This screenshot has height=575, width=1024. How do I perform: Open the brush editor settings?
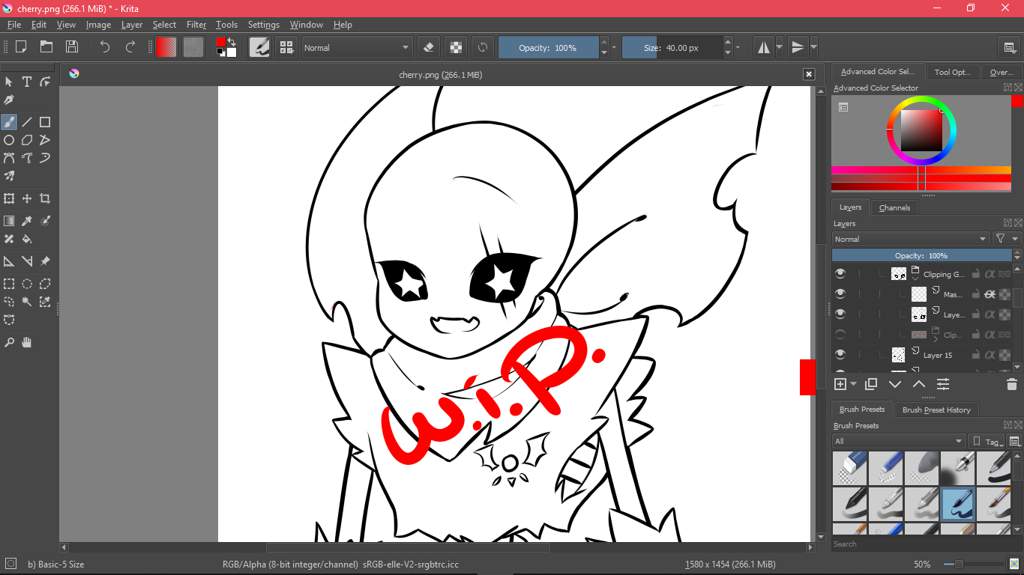(259, 47)
